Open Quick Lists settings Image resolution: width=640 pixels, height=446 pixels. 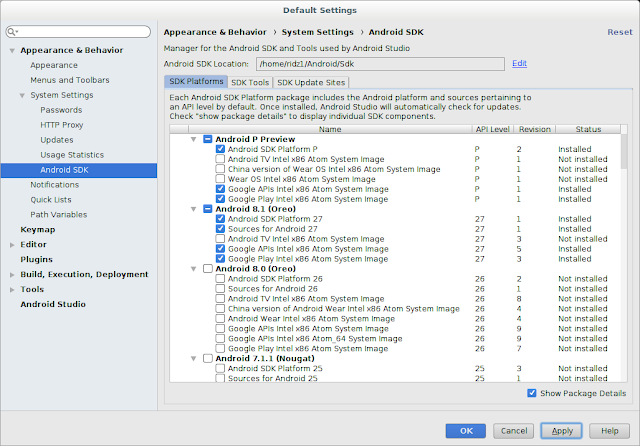[51, 200]
